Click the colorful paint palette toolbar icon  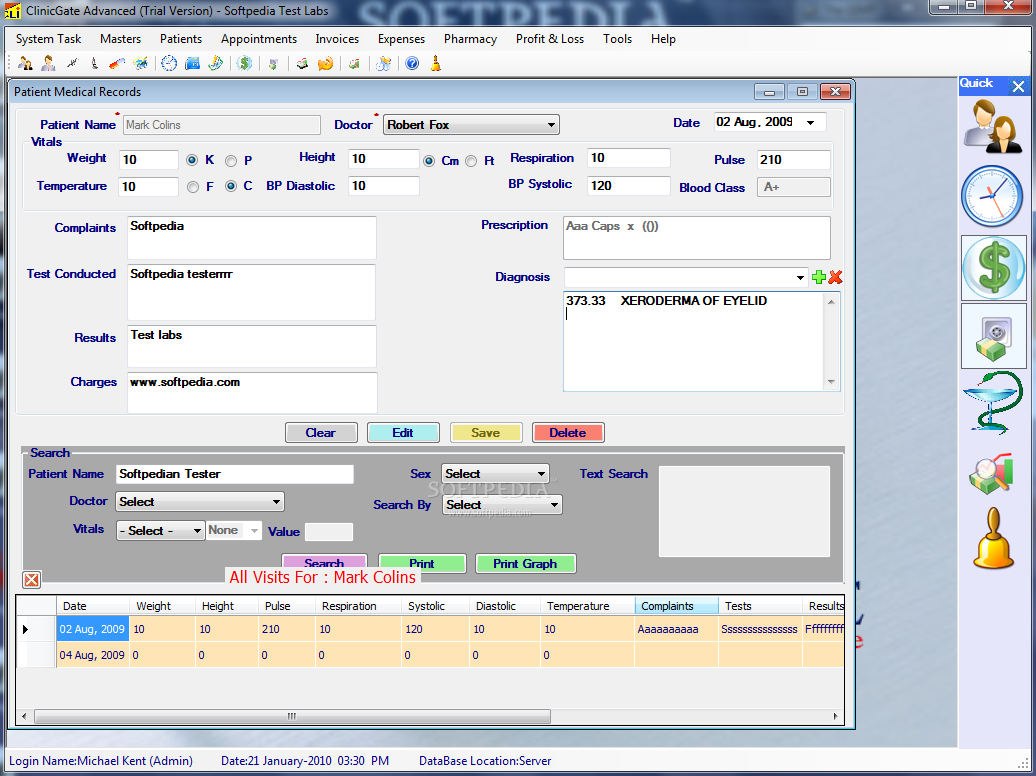(141, 63)
